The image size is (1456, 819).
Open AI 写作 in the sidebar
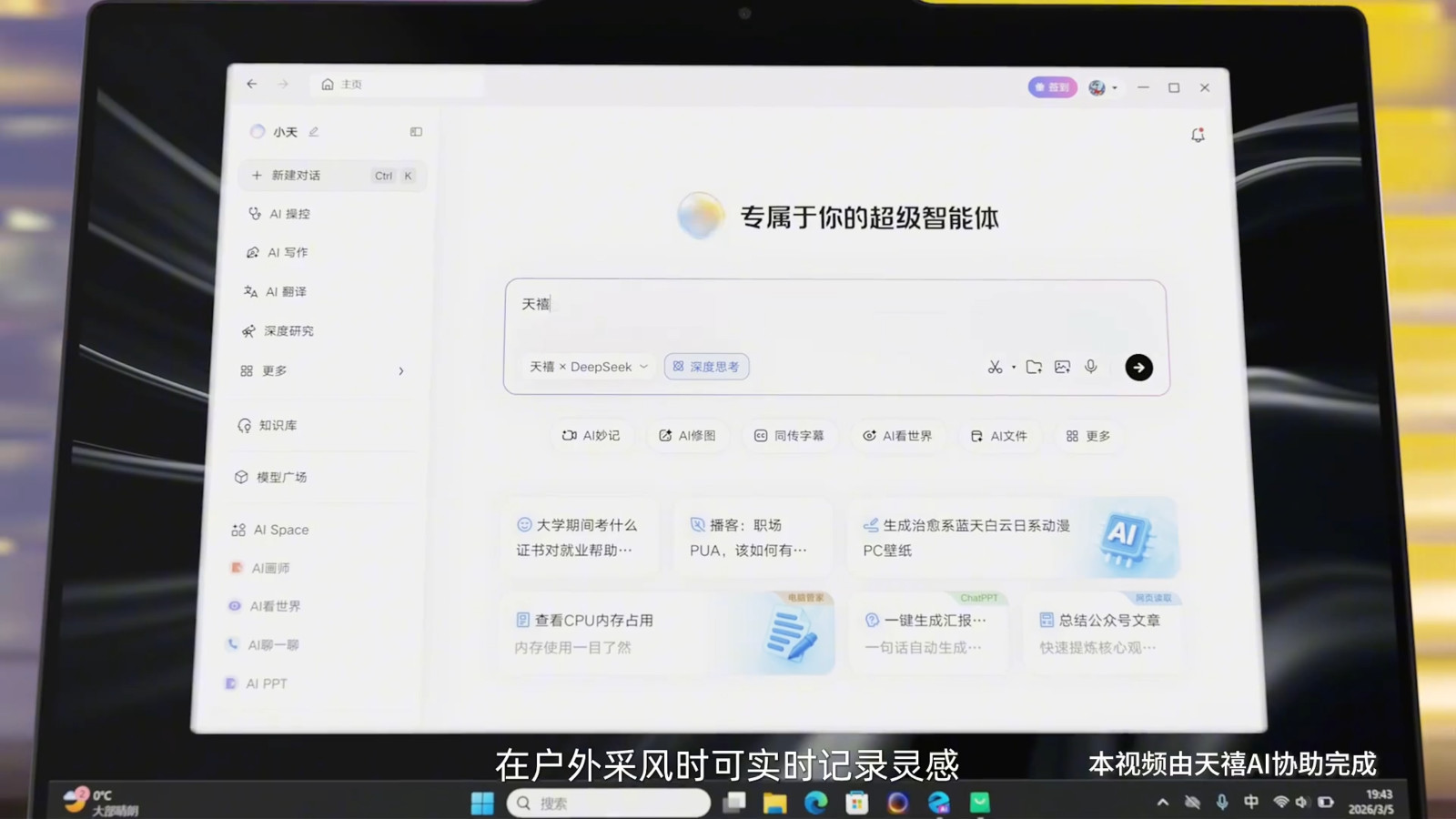(287, 252)
